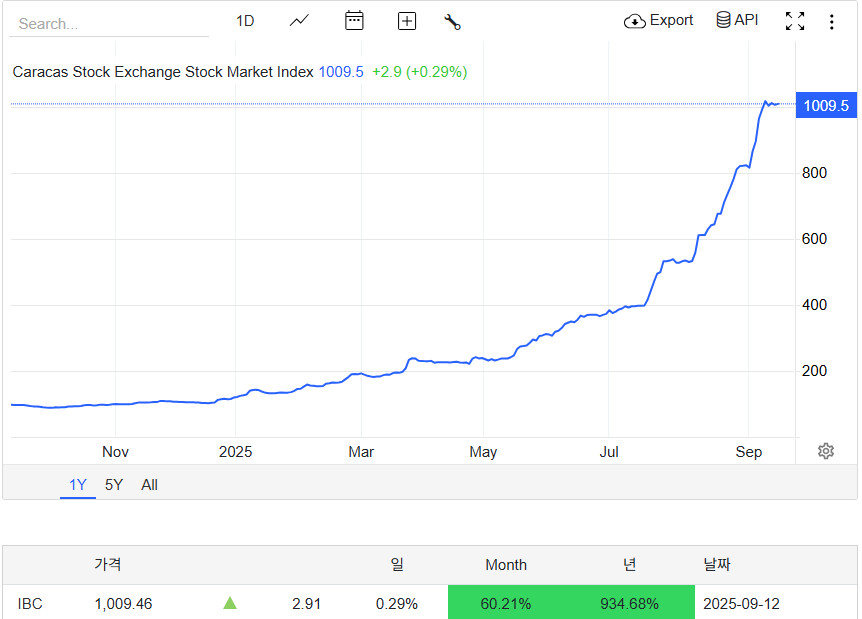Click the 0.29% daily percent cell
Image resolution: width=862 pixels, height=619 pixels.
click(x=396, y=604)
